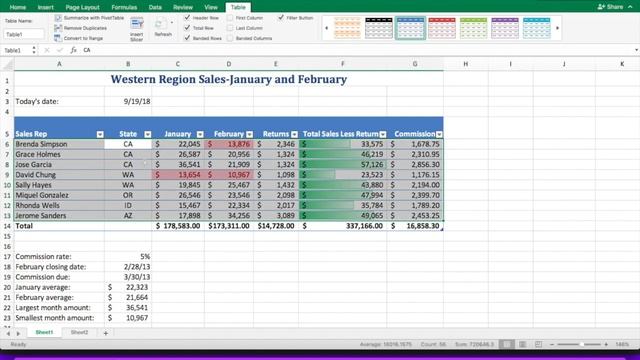Select the Sheet1 tab

pyautogui.click(x=44, y=333)
